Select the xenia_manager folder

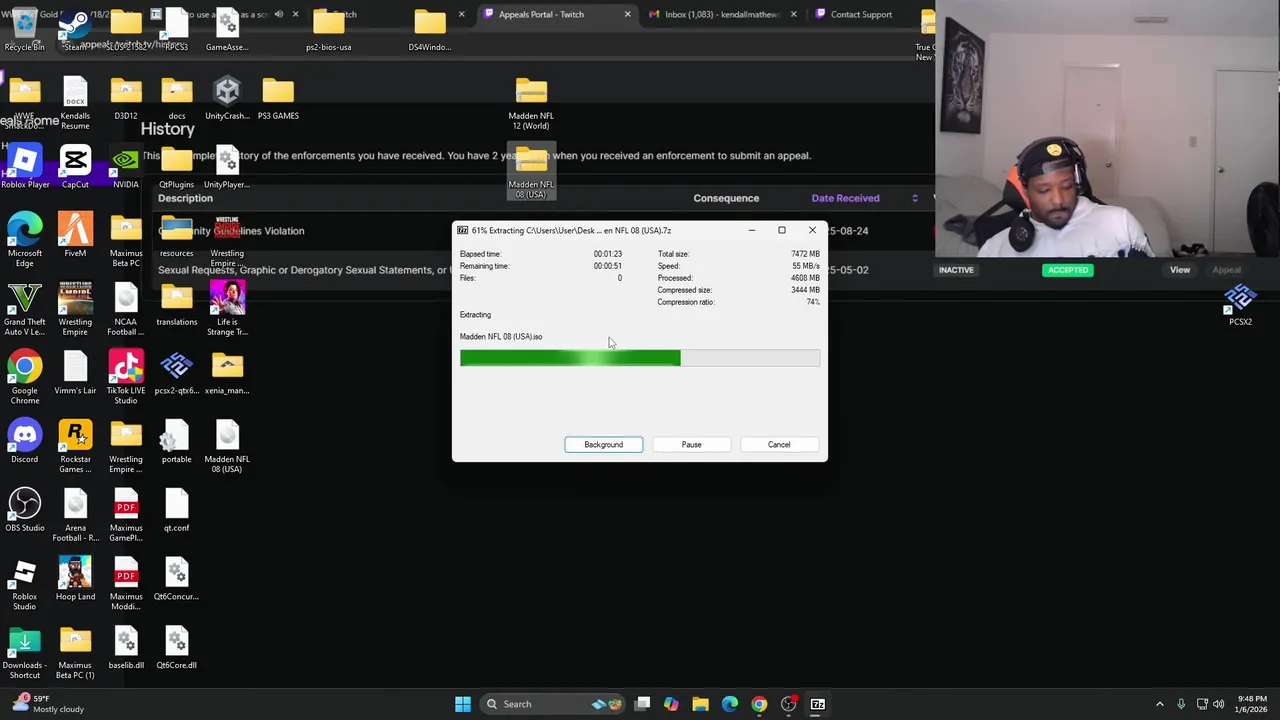(x=227, y=373)
